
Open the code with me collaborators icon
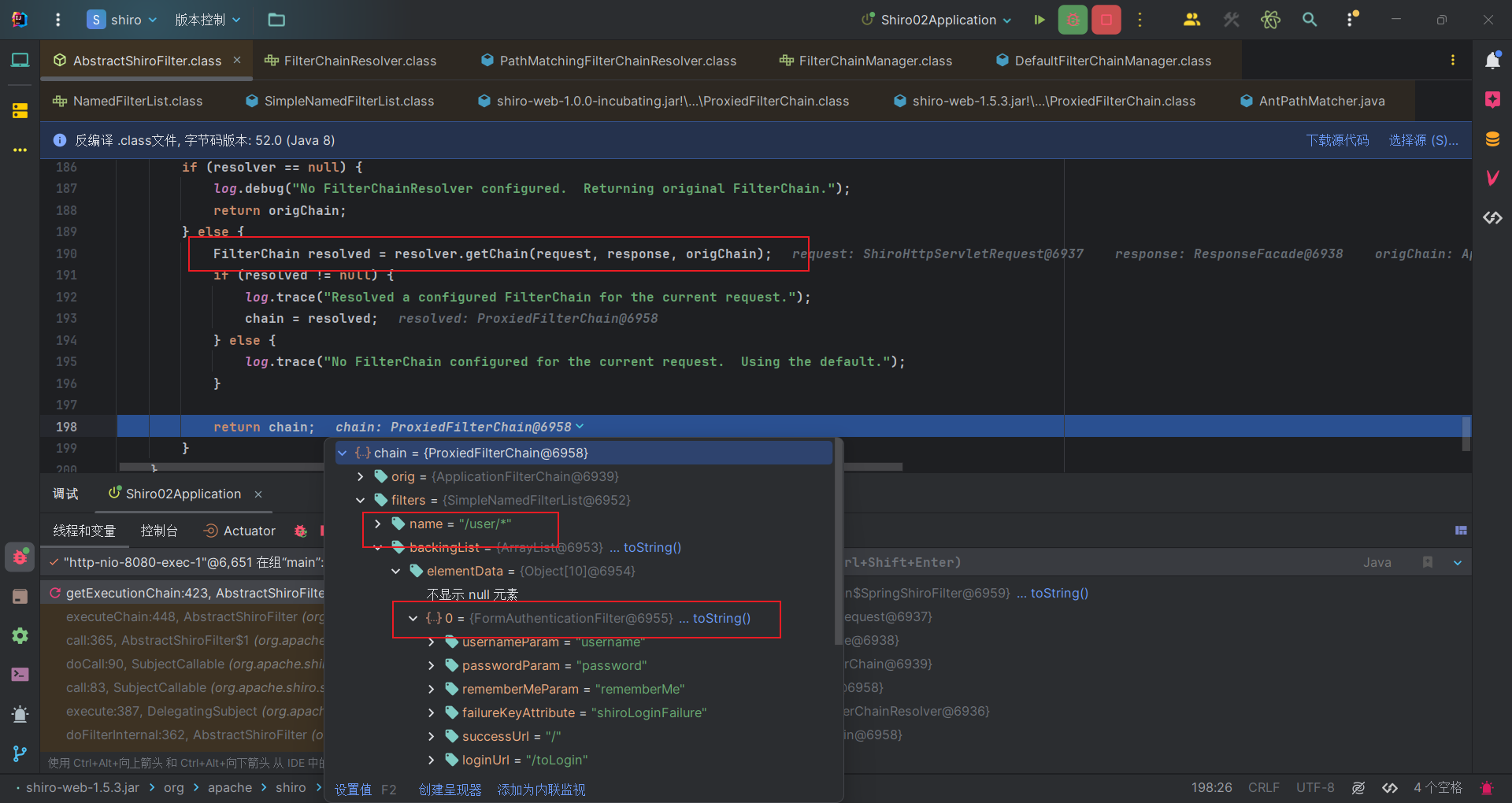[x=1192, y=20]
